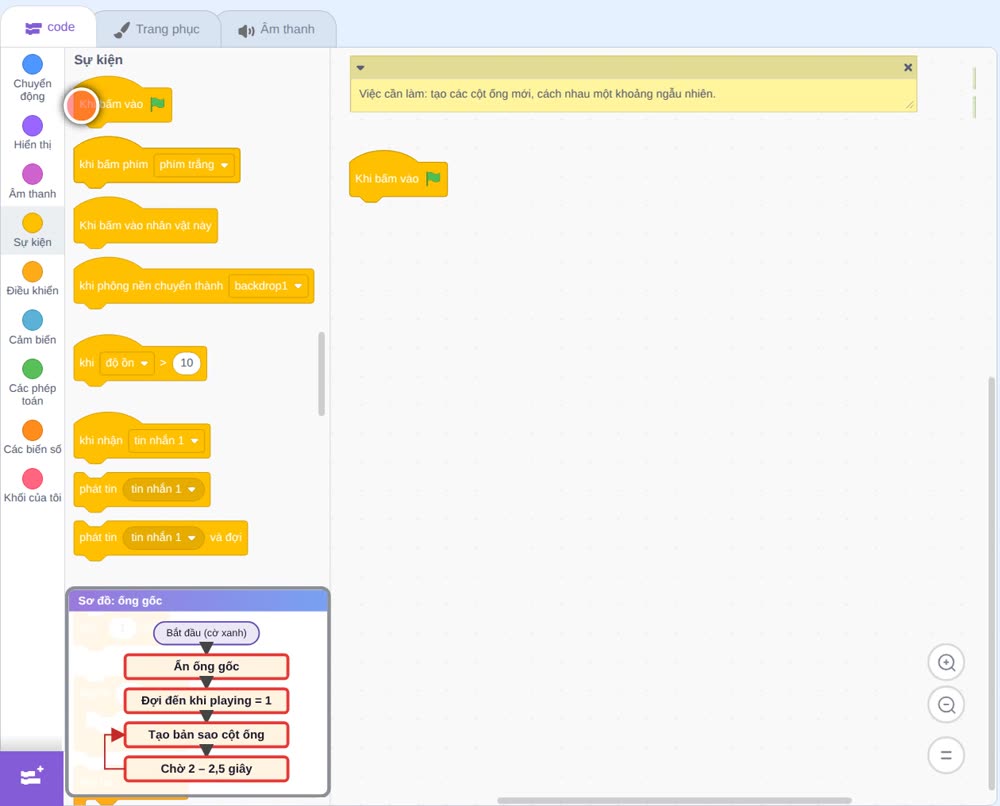Viewport: 1000px width, 806px height.
Task: Open tin nhắn 1 dropdown on the plain phát tin block
Action: tap(164, 489)
